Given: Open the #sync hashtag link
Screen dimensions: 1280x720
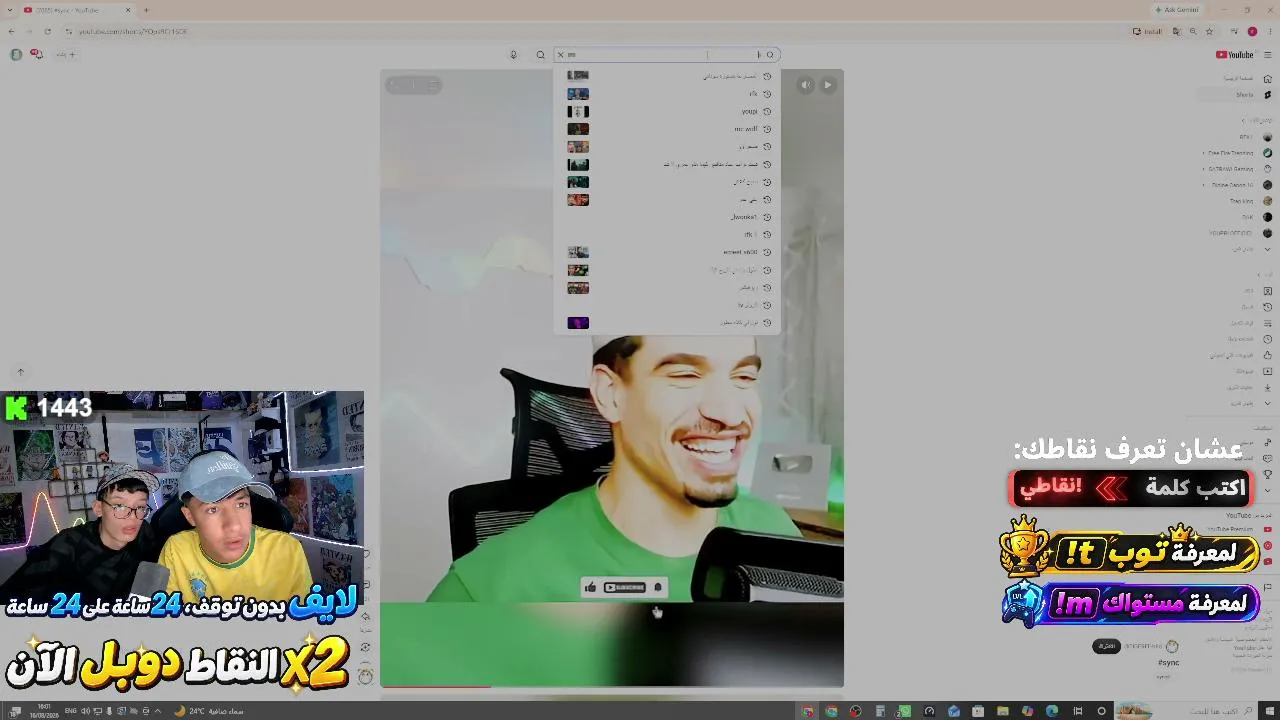Looking at the screenshot, I should point(1168,663).
